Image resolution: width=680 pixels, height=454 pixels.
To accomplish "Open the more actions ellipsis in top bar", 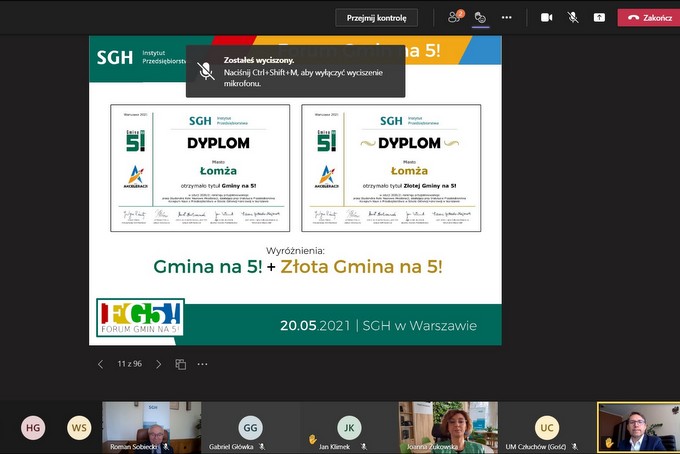I will [507, 17].
